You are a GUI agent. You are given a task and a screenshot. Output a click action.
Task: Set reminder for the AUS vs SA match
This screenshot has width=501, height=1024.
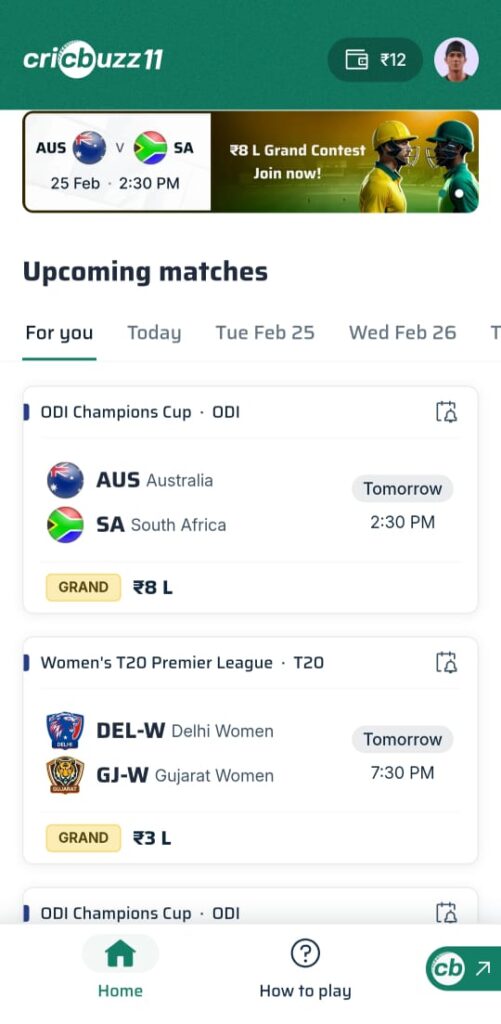pos(446,412)
